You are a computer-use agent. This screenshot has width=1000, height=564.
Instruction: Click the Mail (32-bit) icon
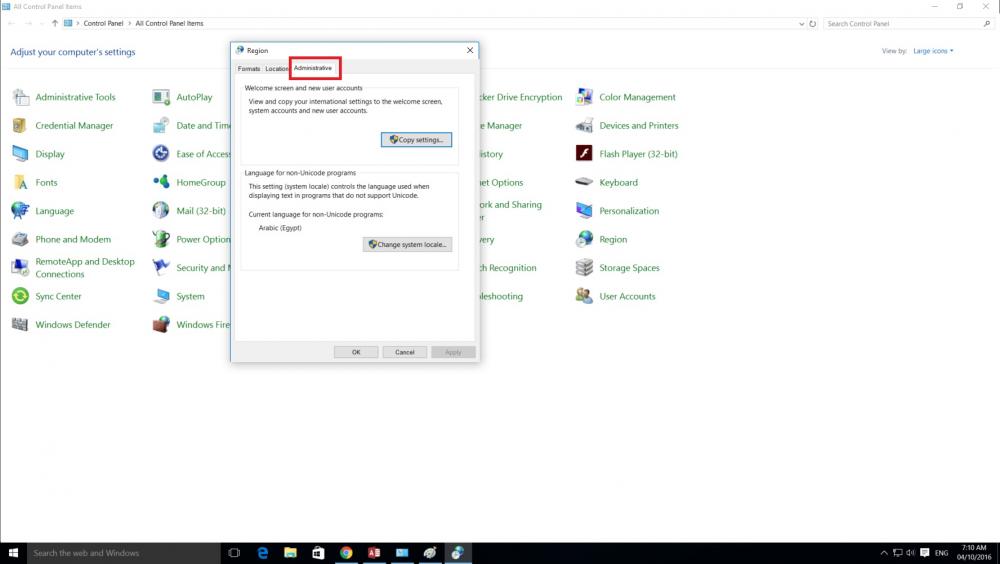(x=161, y=211)
